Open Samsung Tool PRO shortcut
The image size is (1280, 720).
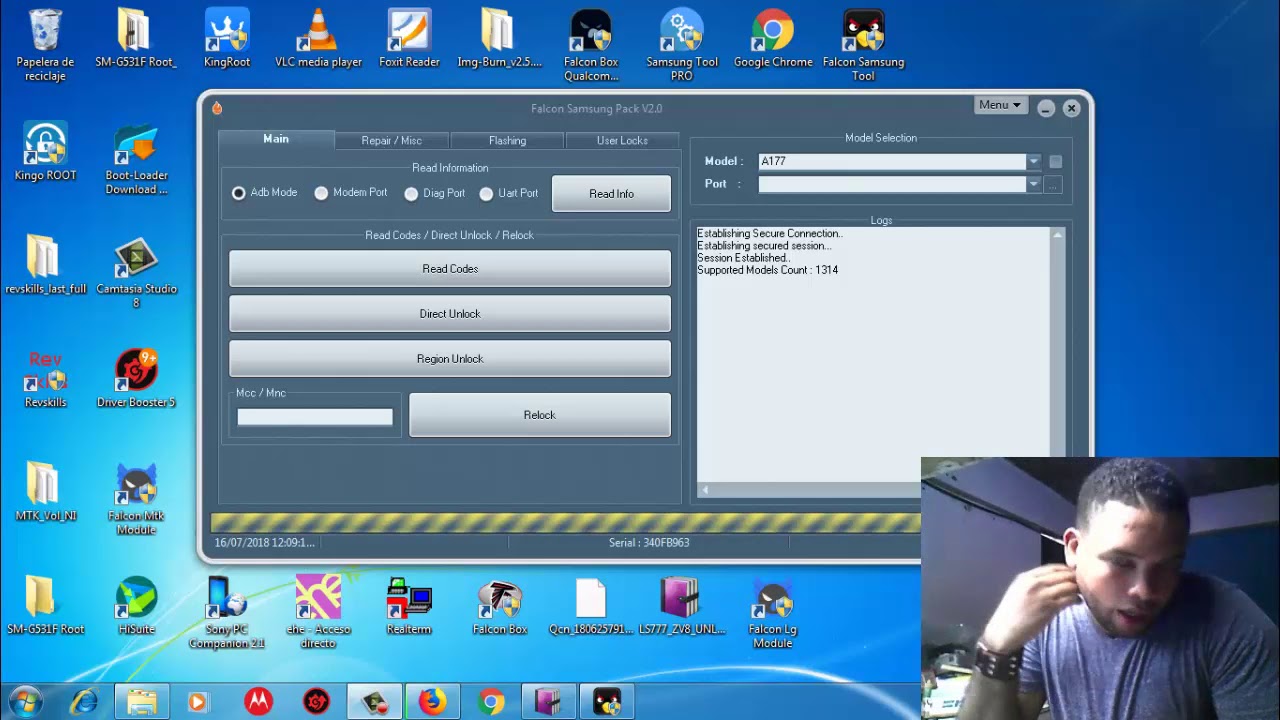[682, 45]
